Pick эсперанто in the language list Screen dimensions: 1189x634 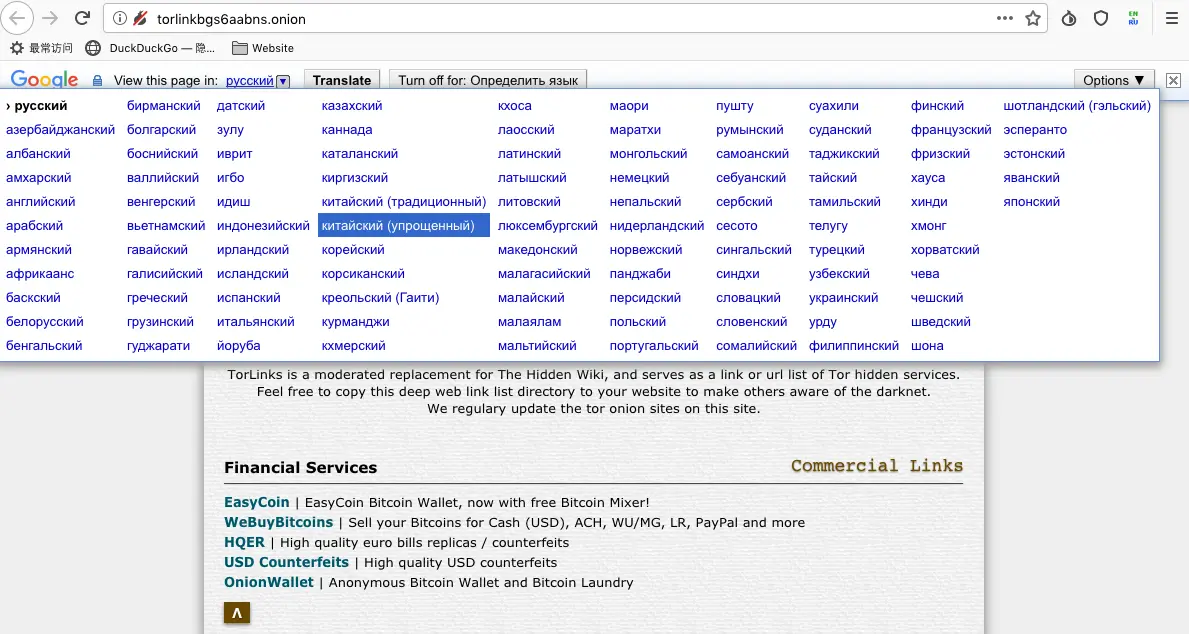(x=1035, y=130)
